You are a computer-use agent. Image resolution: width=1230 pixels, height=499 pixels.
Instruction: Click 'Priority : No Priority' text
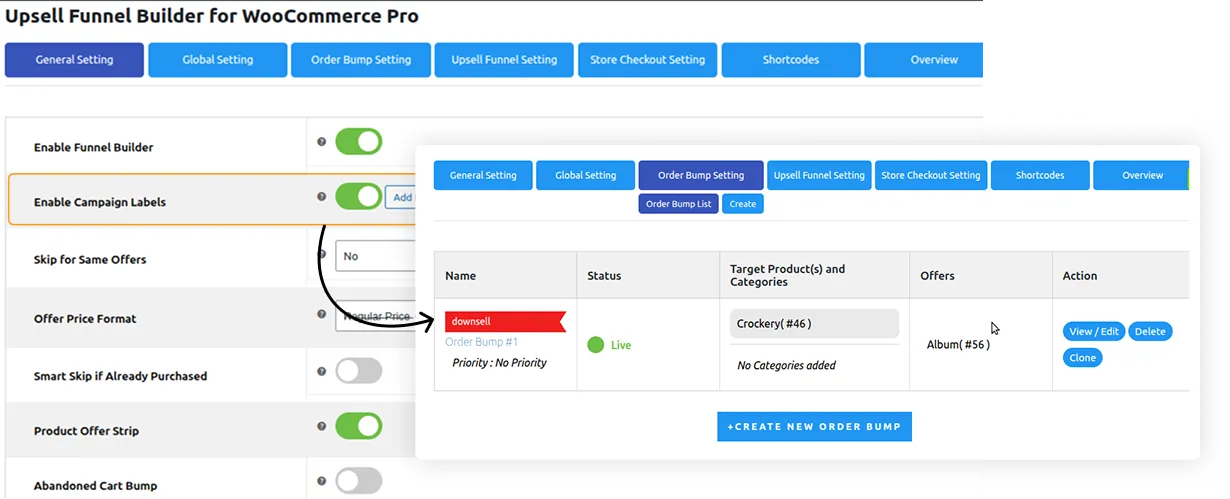pyautogui.click(x=499, y=363)
